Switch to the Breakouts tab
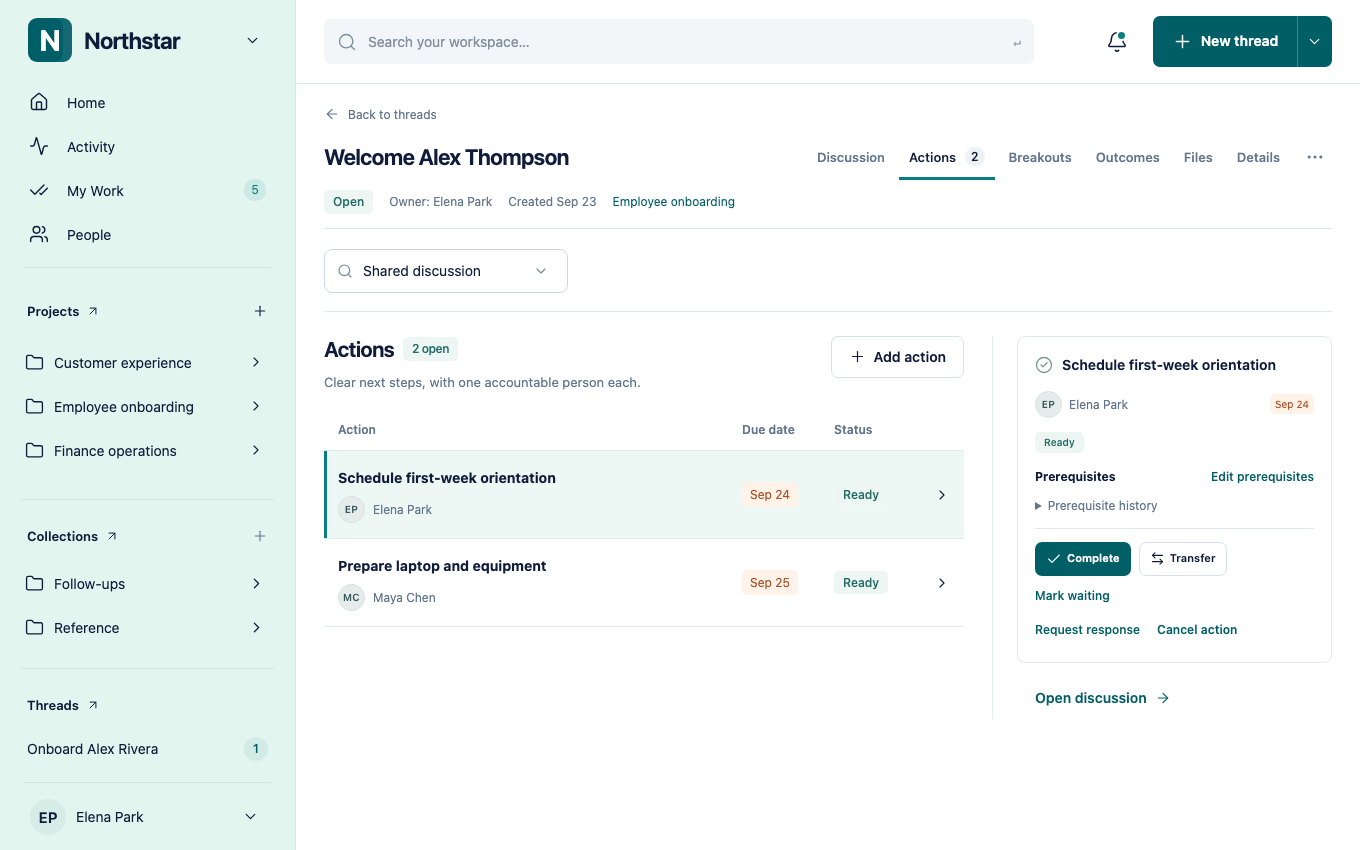Viewport: 1360px width, 850px height. click(x=1040, y=157)
